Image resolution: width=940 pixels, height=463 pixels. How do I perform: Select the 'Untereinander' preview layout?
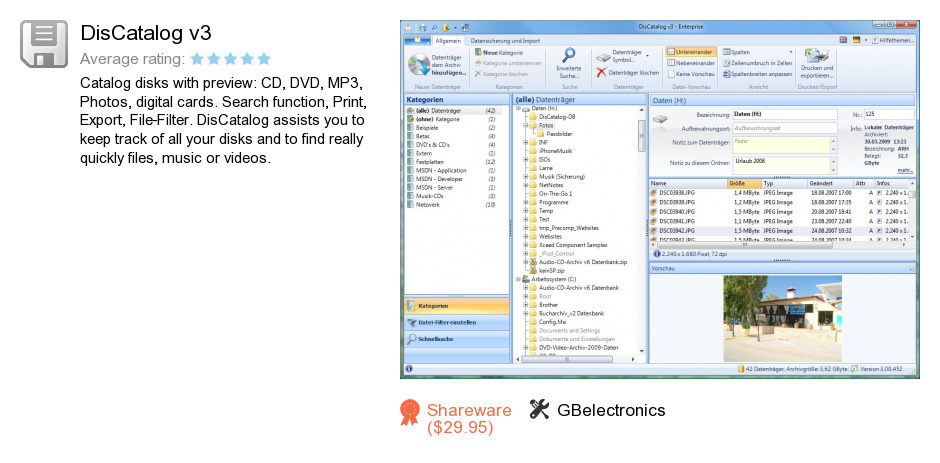coord(691,52)
